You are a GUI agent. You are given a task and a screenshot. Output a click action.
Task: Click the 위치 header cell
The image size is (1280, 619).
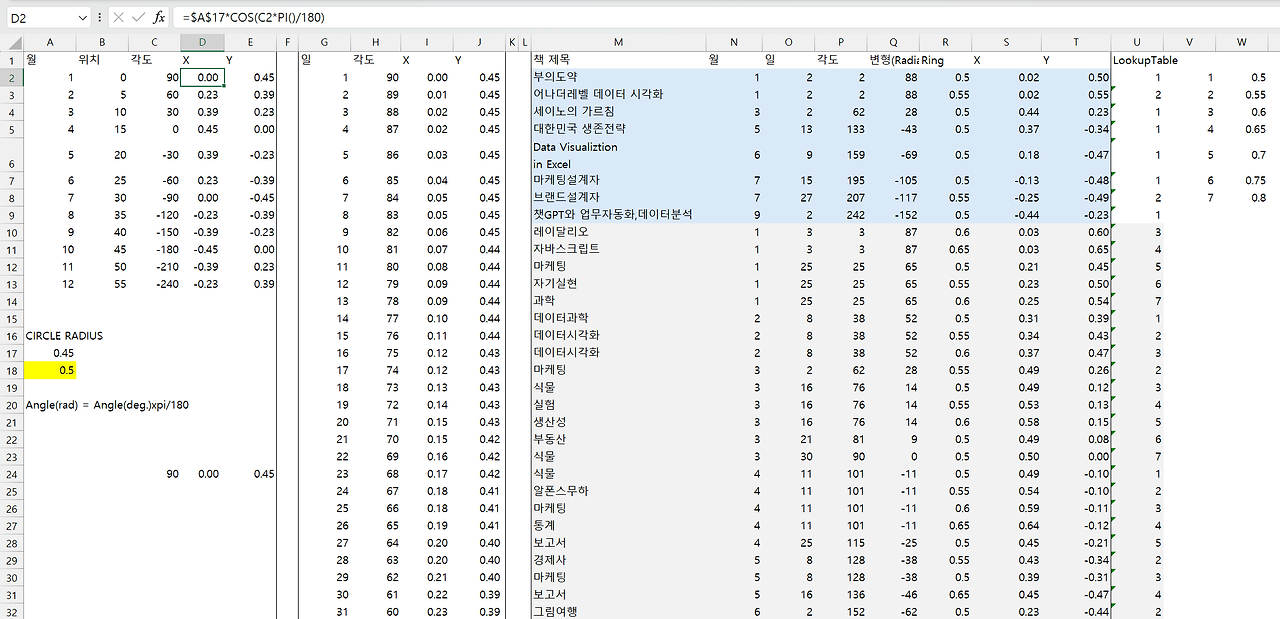tap(102, 60)
